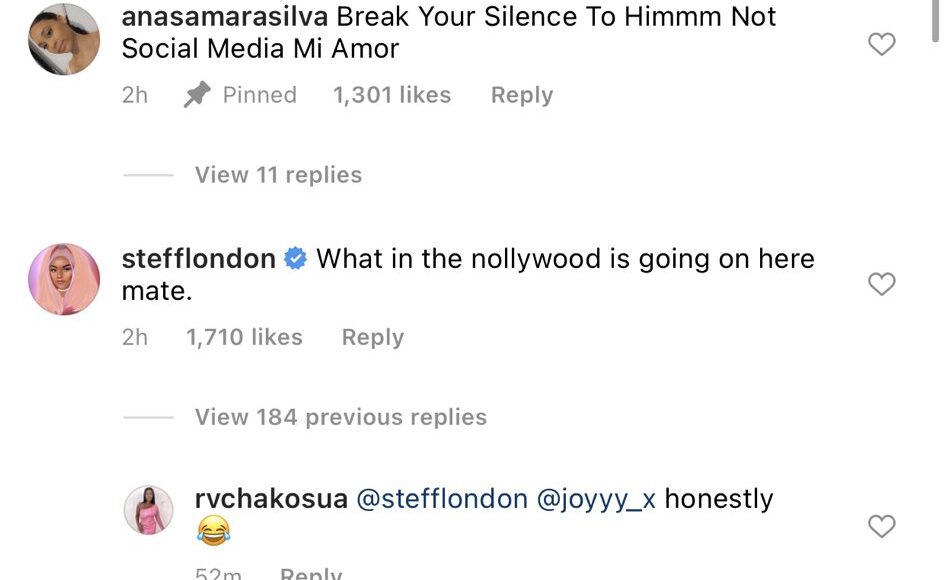This screenshot has width=946, height=580.
Task: Like anasamarasilva's pinned comment with heart
Action: [x=881, y=44]
